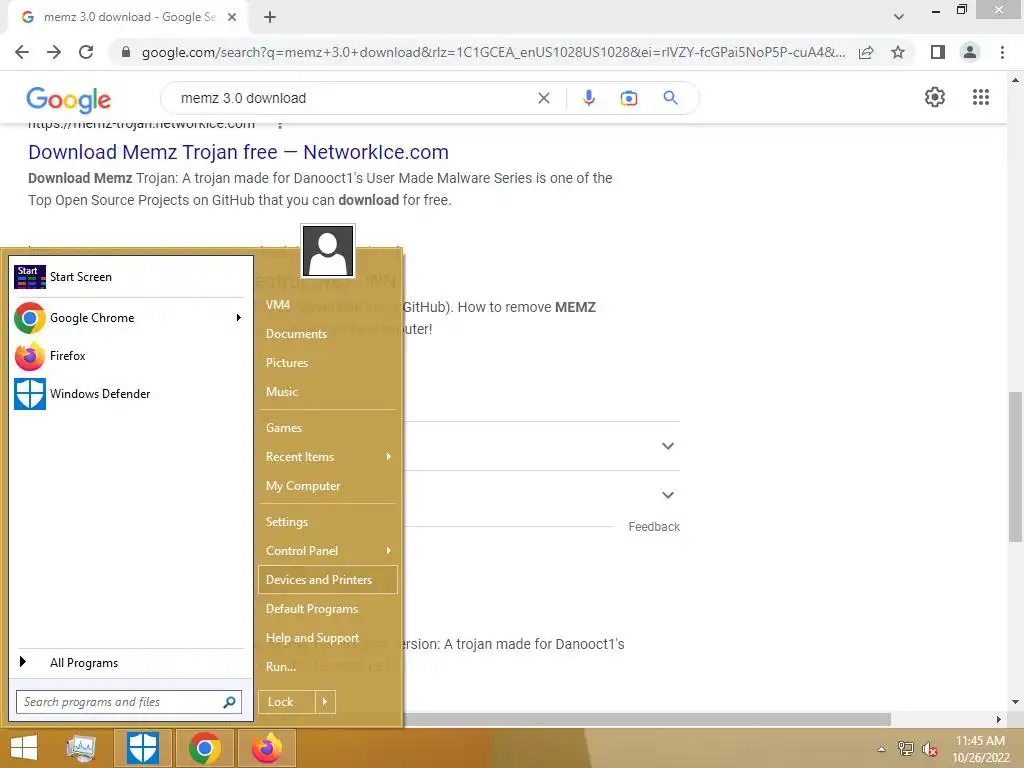
Task: Search by image with the camera icon
Action: pos(629,98)
